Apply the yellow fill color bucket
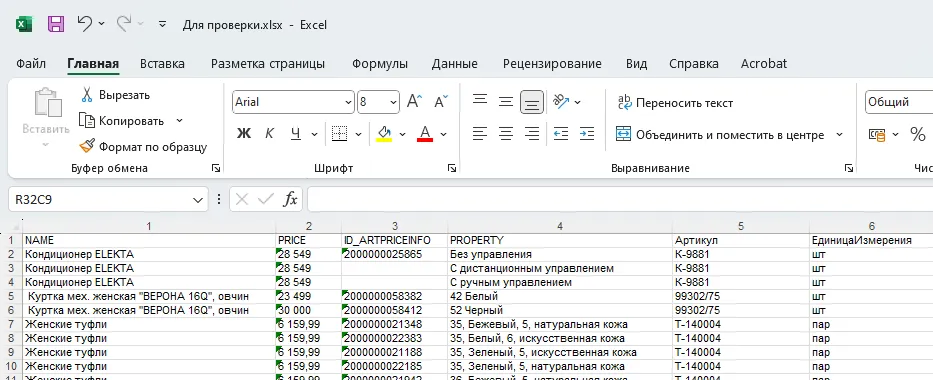This screenshot has height=380, width=933. pyautogui.click(x=384, y=134)
